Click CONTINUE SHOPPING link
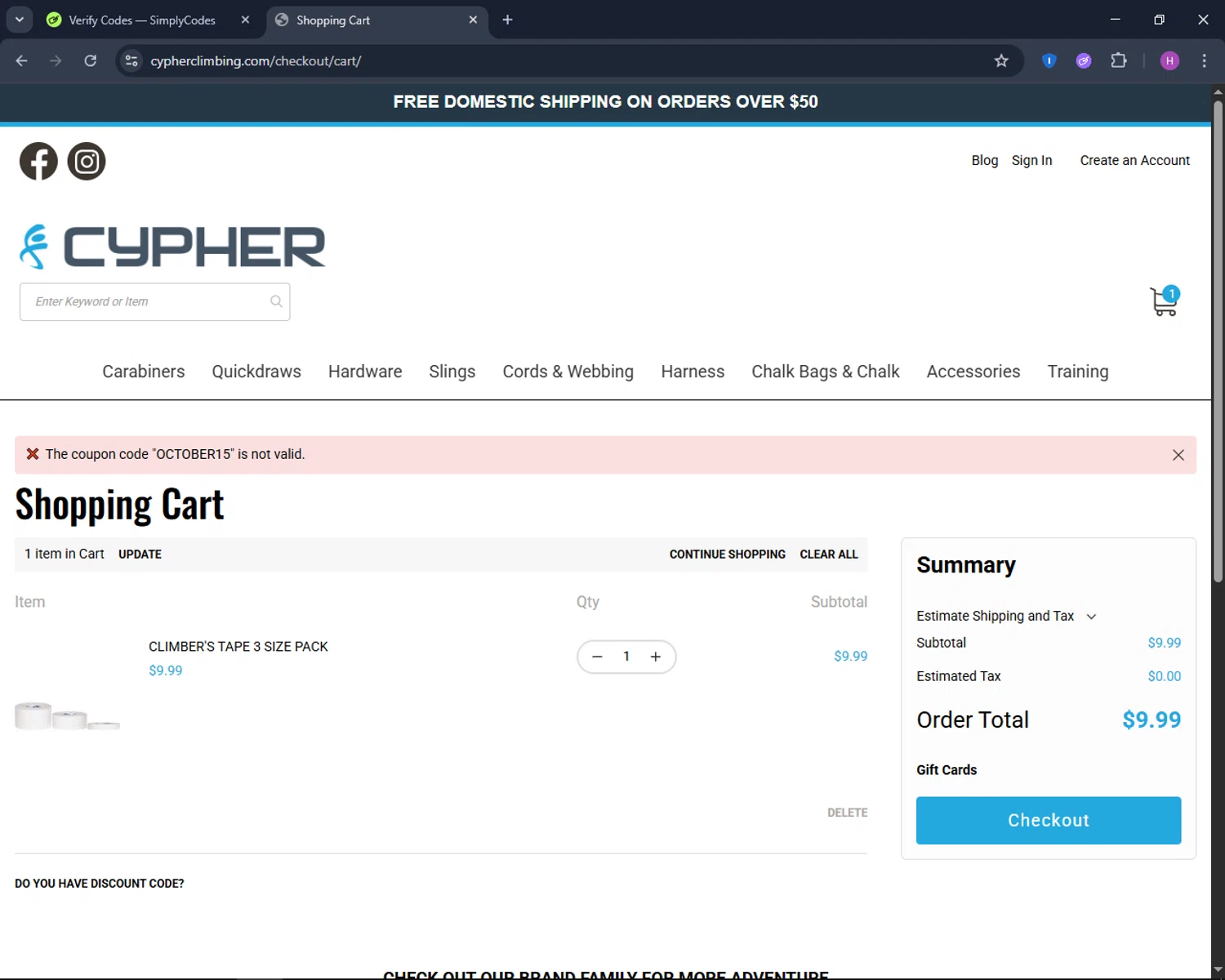Screen dimensions: 1225x980 click(x=728, y=554)
